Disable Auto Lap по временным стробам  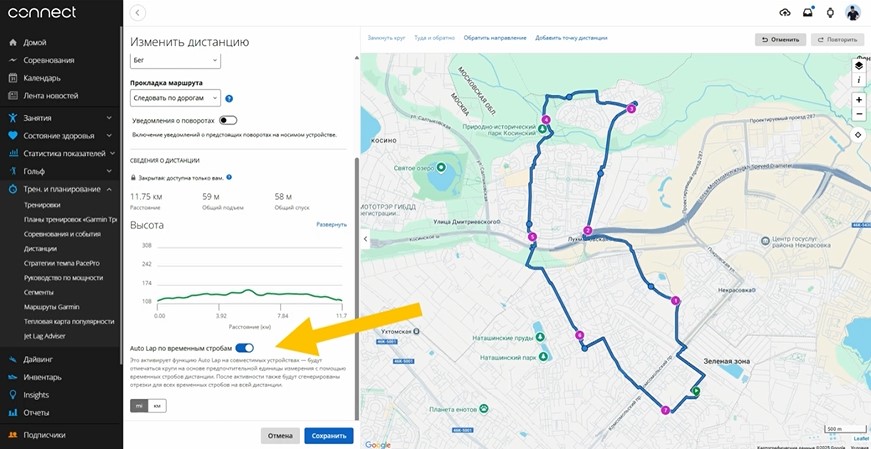coord(244,348)
